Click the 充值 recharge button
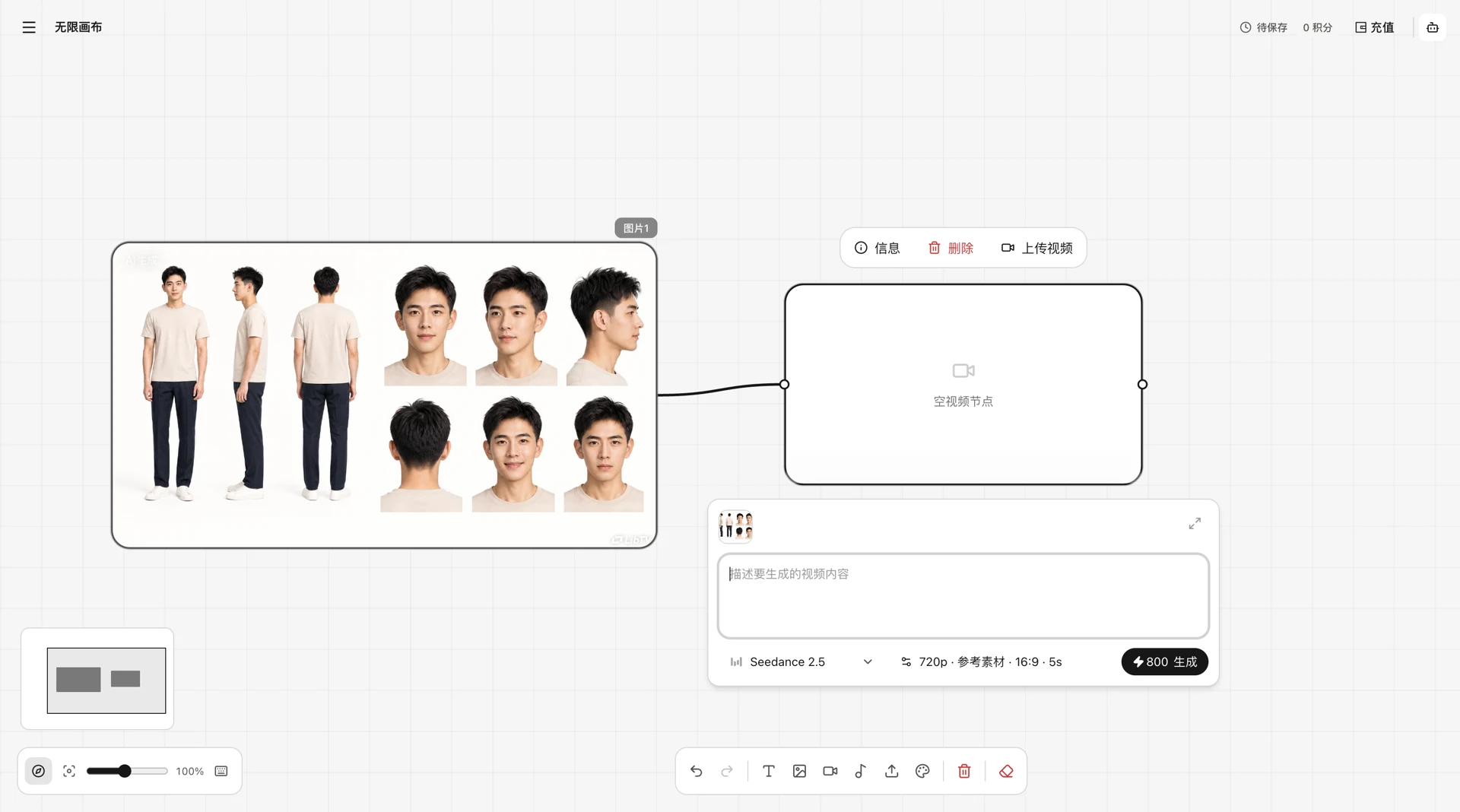 [1375, 27]
